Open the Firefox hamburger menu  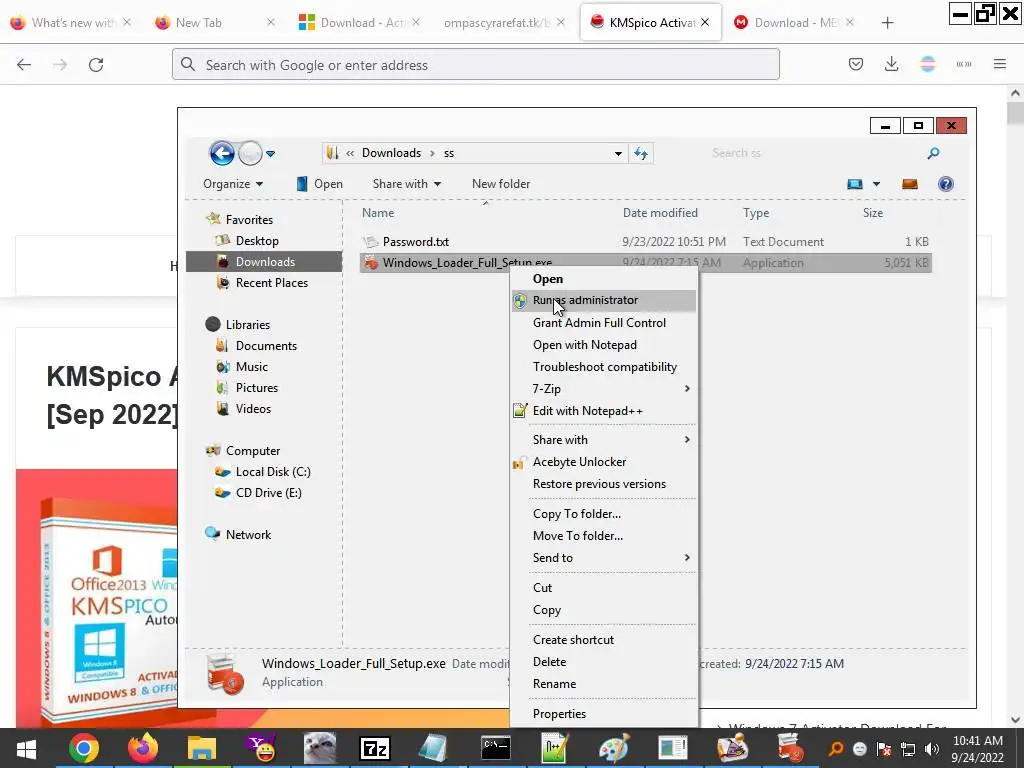pyautogui.click(x=999, y=64)
